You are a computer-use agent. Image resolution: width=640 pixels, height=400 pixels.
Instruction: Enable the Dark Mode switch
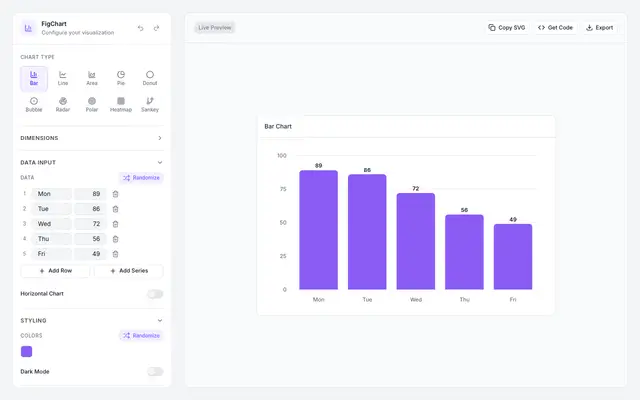[x=155, y=371]
